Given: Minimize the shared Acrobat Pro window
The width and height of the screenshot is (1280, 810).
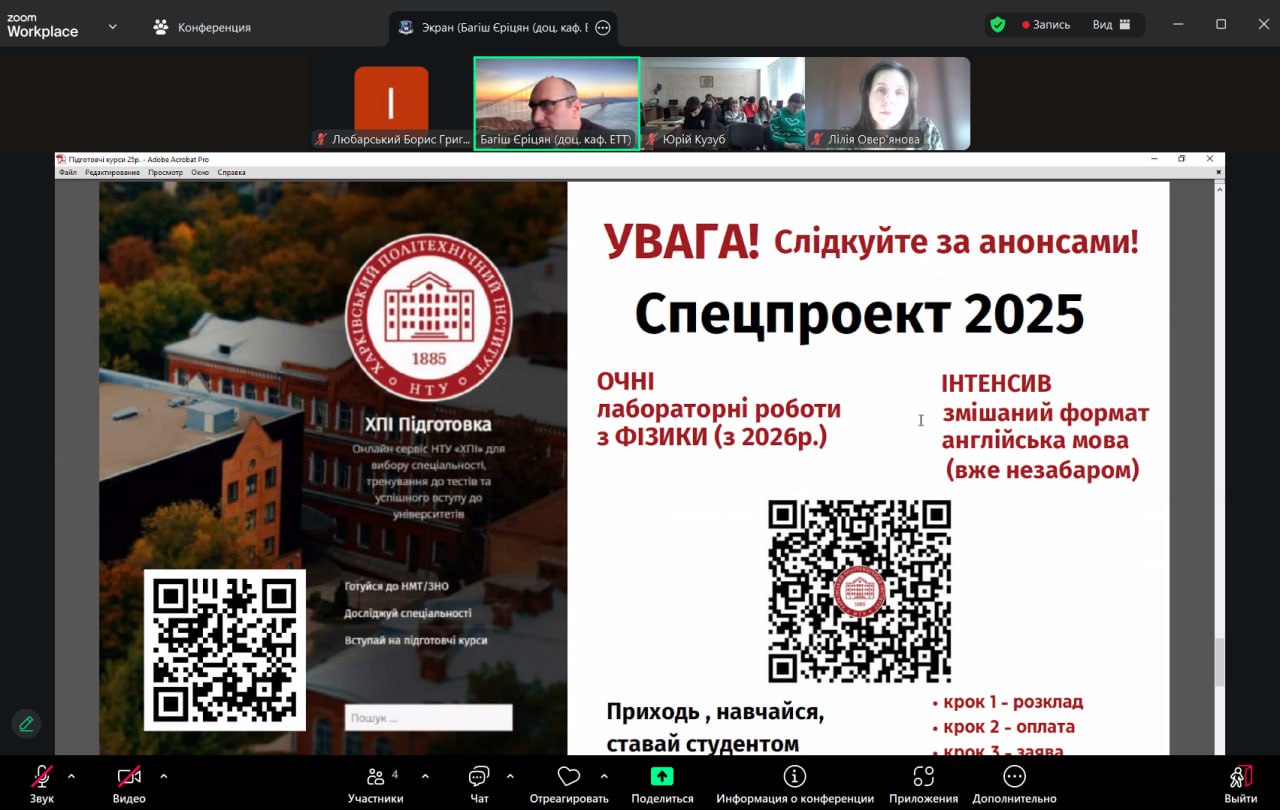Looking at the screenshot, I should [1154, 159].
